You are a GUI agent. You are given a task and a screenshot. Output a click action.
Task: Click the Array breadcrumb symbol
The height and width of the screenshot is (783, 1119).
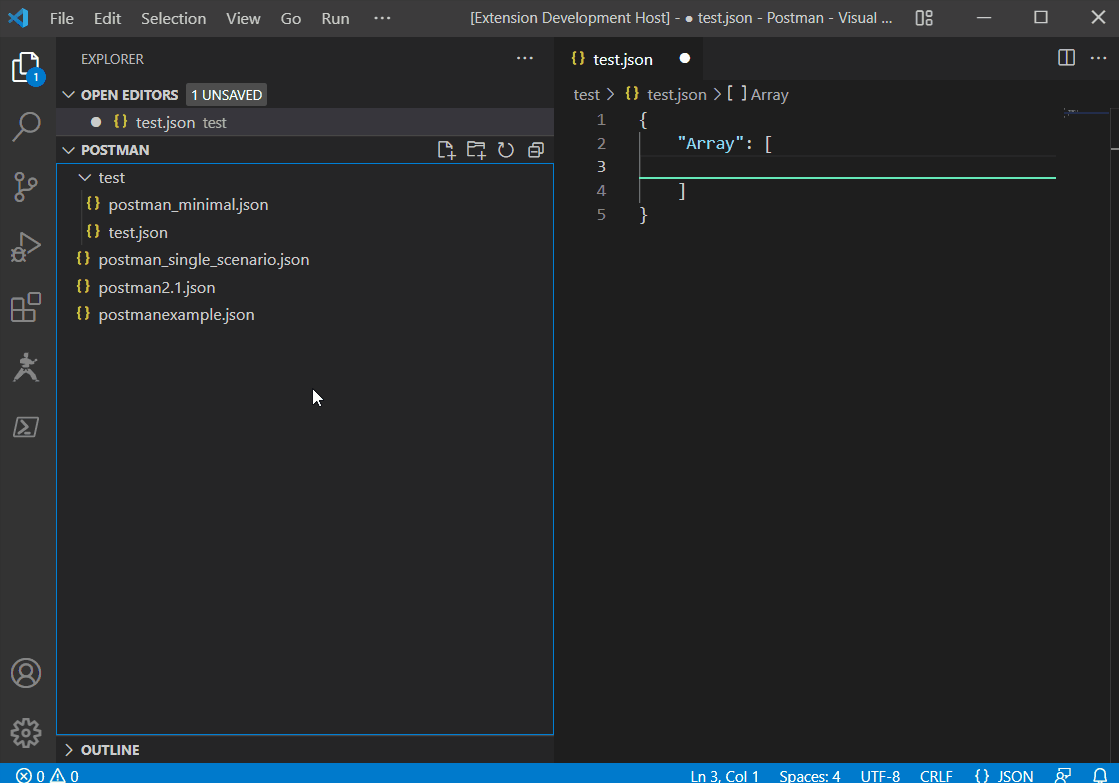click(769, 94)
